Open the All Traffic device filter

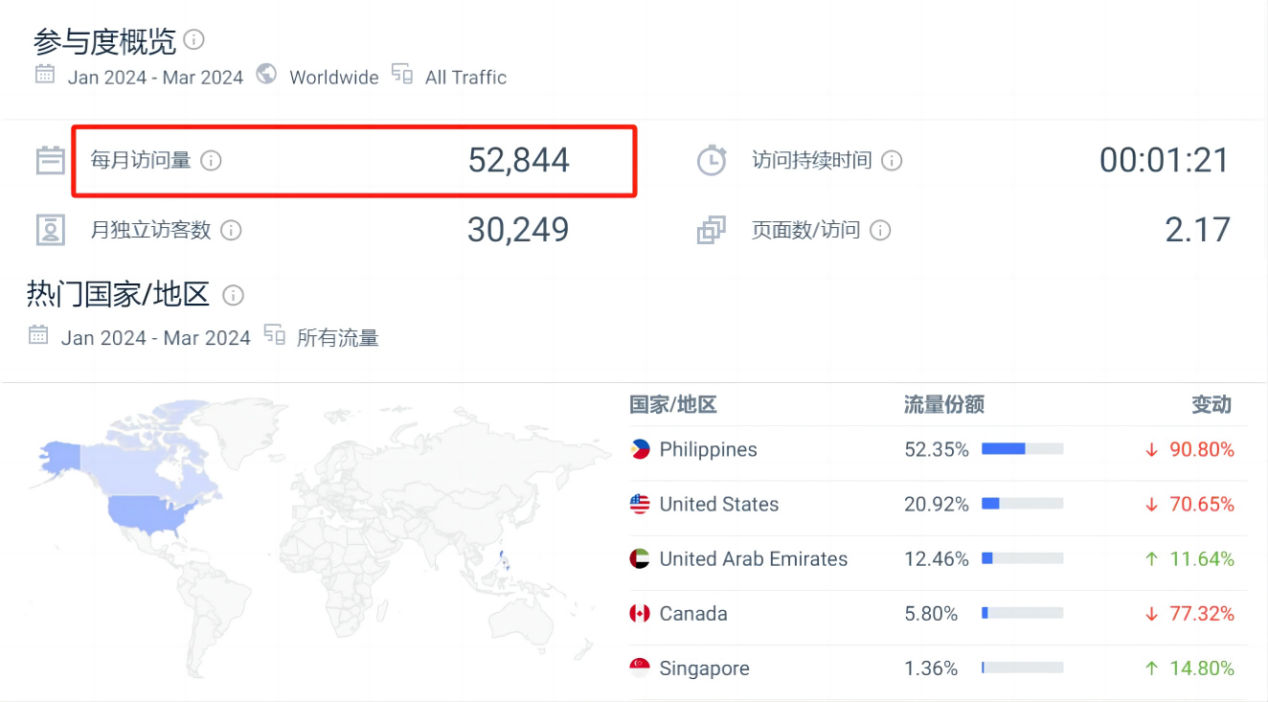pos(465,77)
